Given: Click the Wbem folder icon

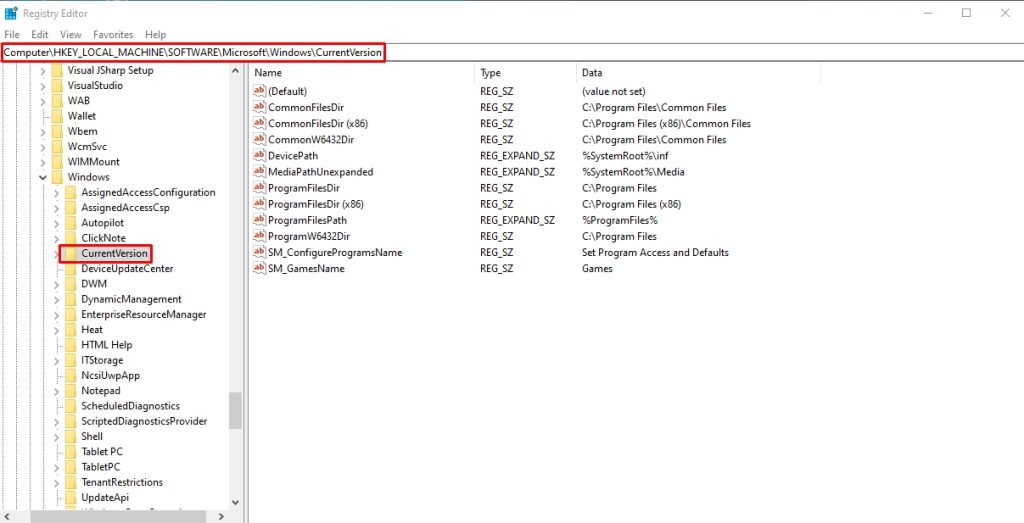Looking at the screenshot, I should pos(57,131).
